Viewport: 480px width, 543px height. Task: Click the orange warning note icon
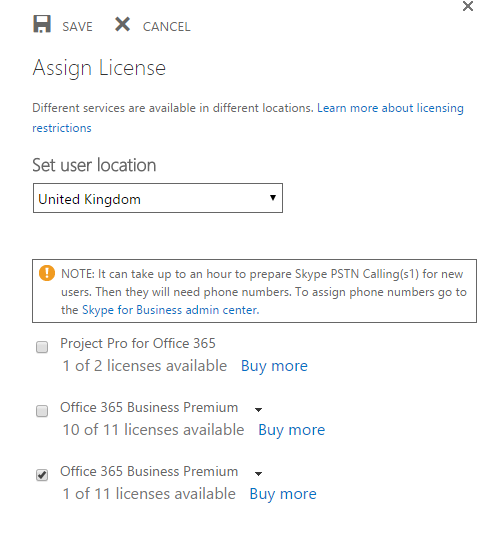point(47,273)
